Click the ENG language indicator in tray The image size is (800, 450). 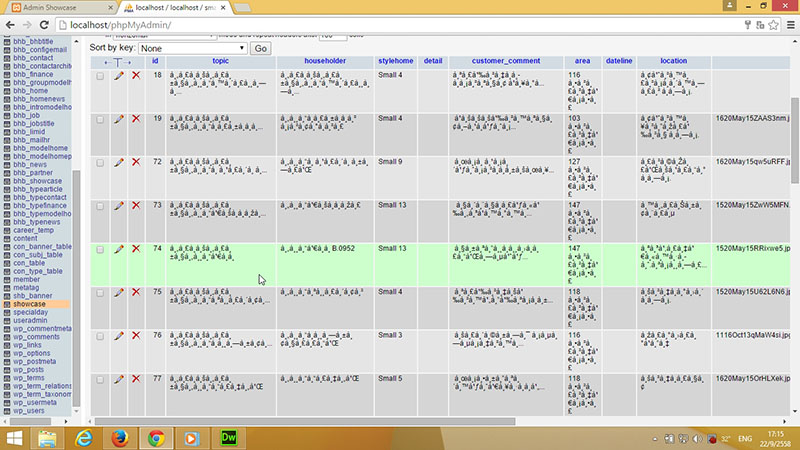tap(744, 439)
